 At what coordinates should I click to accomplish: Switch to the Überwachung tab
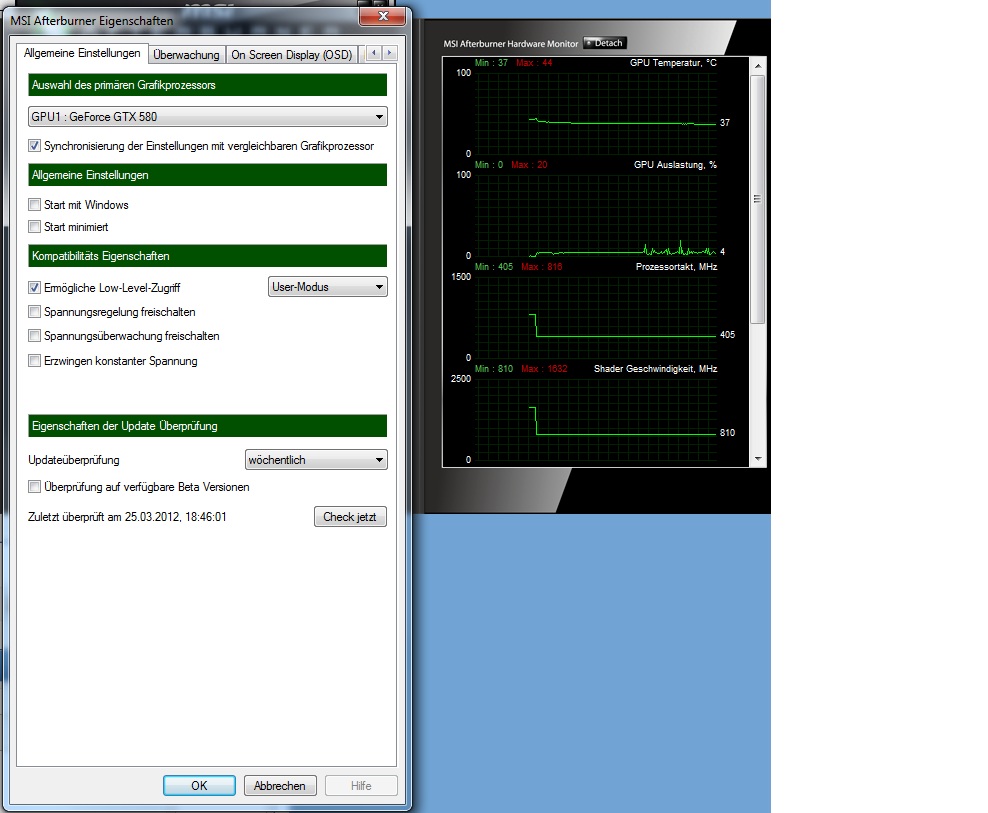tap(187, 55)
